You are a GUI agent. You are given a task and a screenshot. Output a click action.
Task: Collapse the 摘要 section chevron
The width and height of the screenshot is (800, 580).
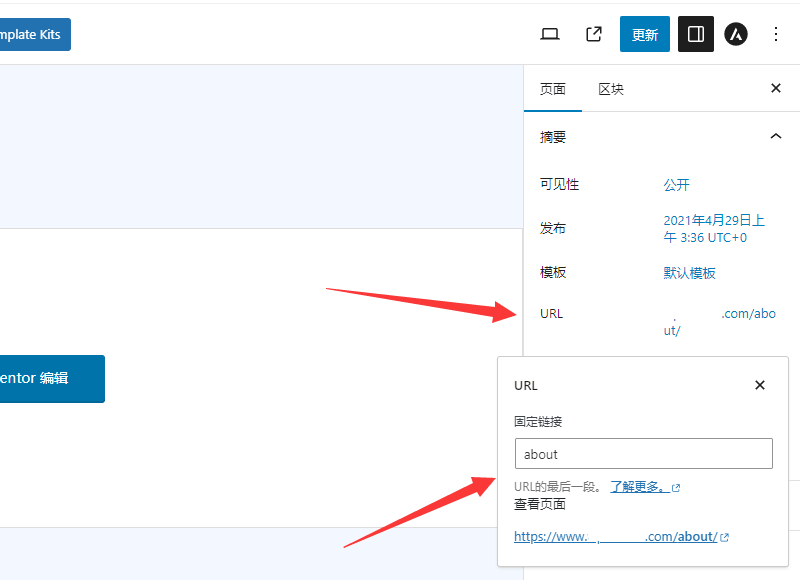[776, 136]
